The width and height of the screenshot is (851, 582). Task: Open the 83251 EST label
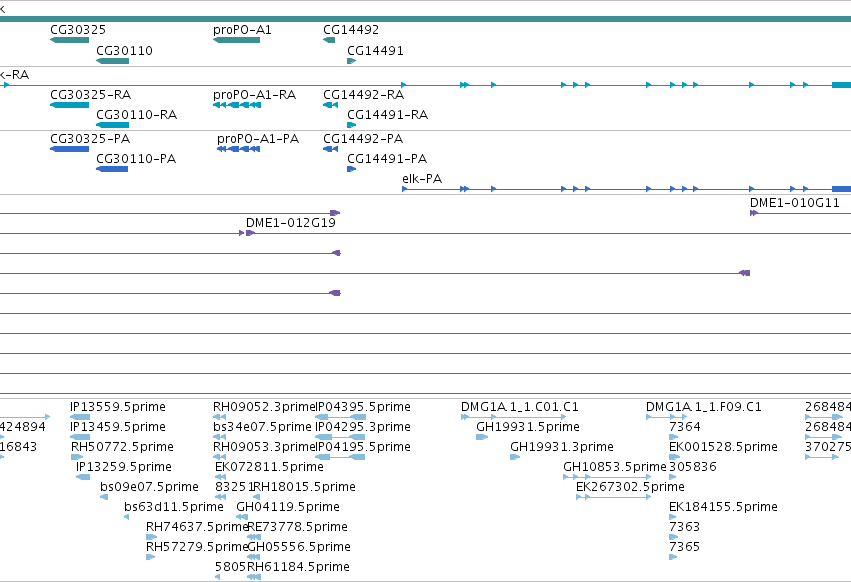coord(233,488)
